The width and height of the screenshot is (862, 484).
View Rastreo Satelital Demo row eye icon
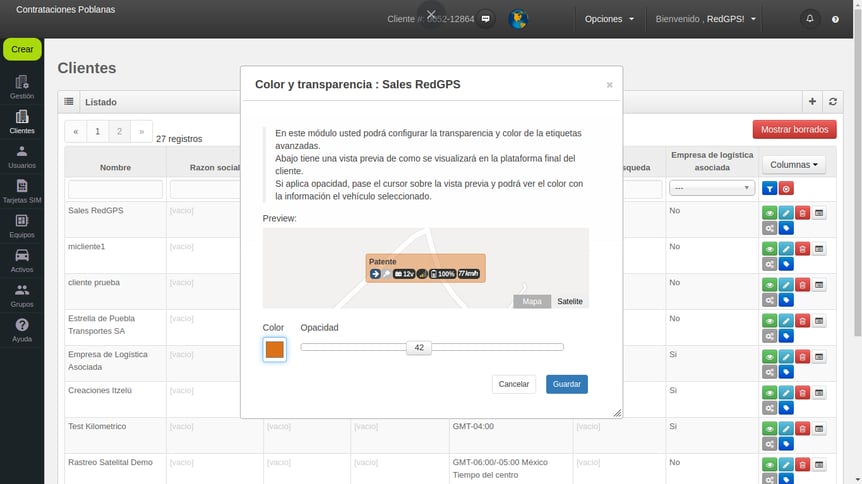pyautogui.click(x=770, y=465)
